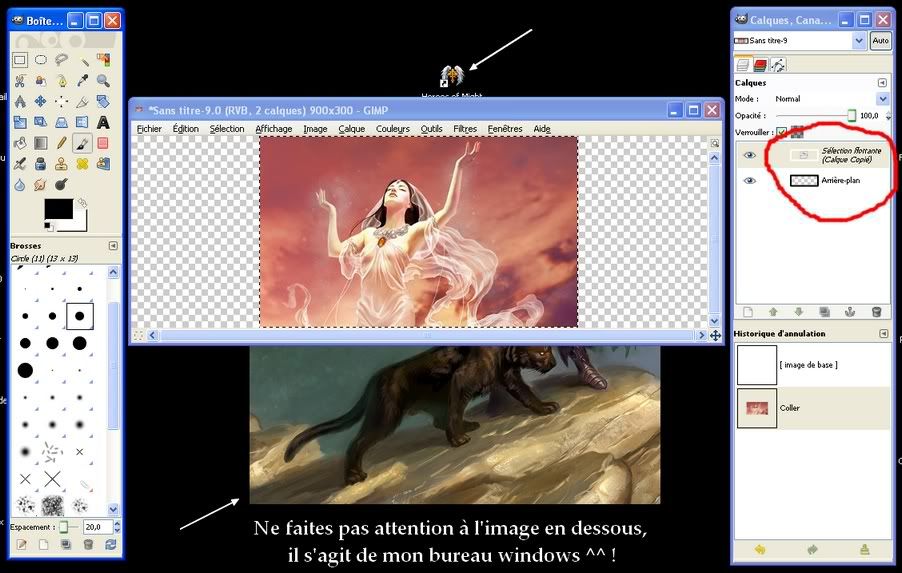Open the Historique d'annulation panel menu arrow
This screenshot has height=573, width=902.
tap(884, 334)
